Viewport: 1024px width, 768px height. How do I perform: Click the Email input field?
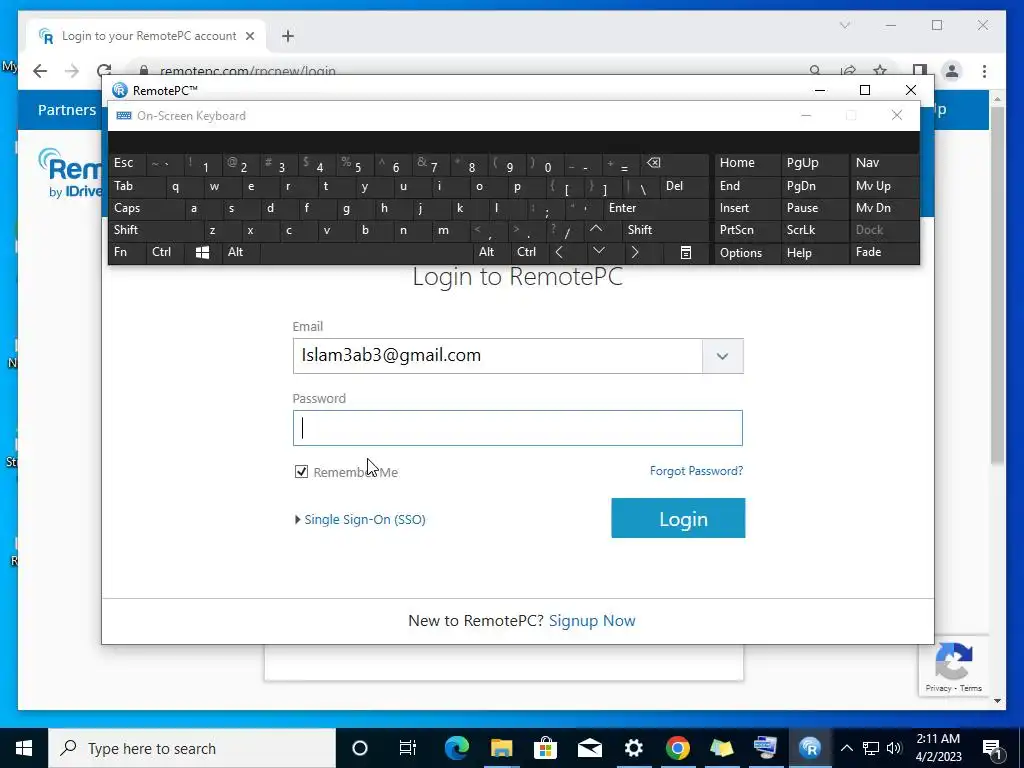[x=498, y=356]
